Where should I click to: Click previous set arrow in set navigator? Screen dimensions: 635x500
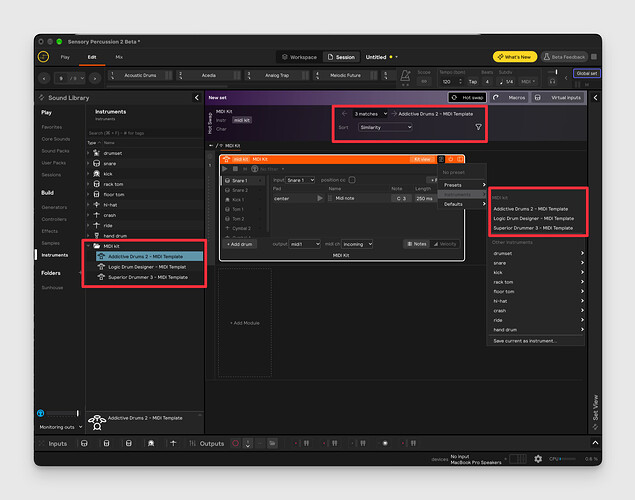click(44, 78)
